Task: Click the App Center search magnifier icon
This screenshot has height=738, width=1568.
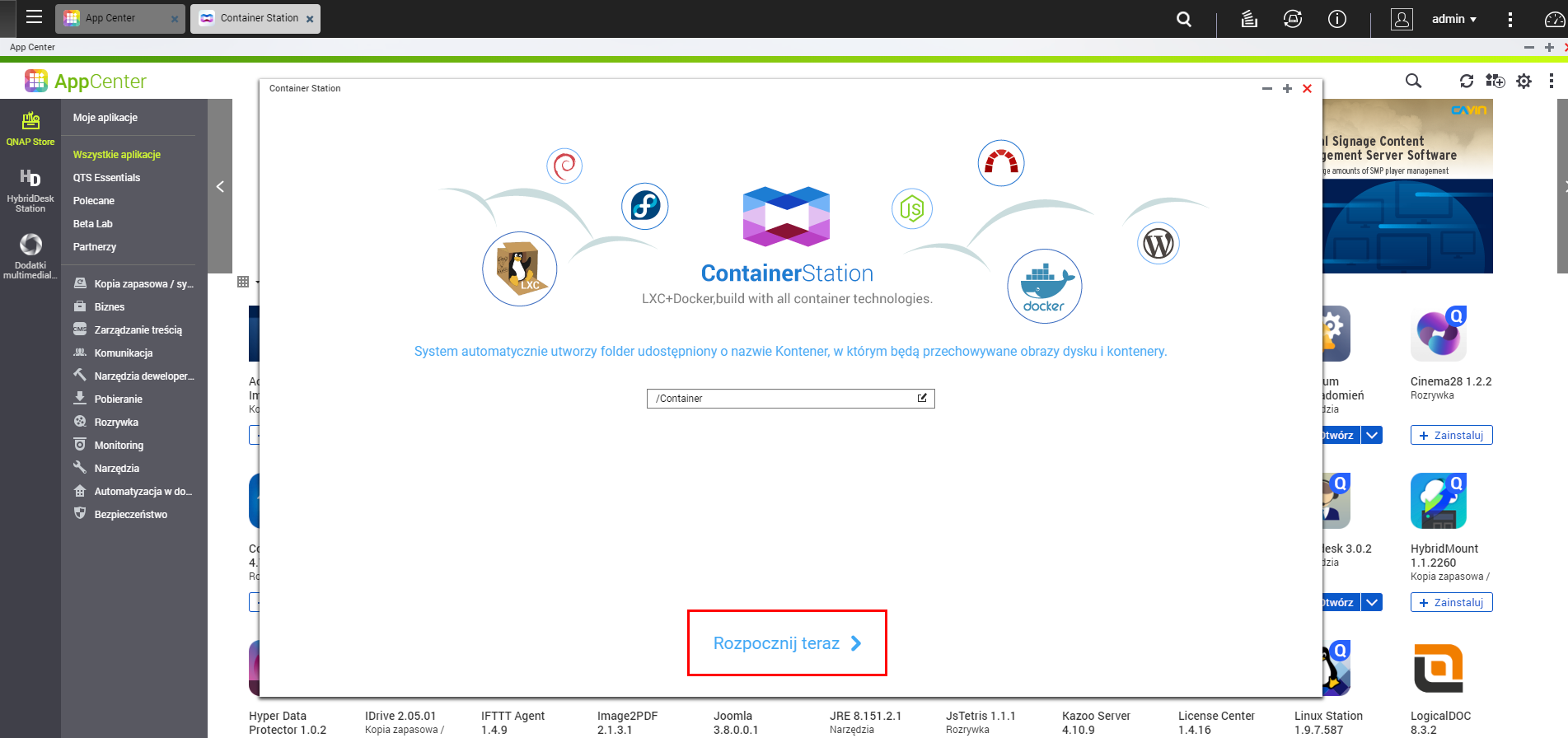Action: tap(1413, 81)
